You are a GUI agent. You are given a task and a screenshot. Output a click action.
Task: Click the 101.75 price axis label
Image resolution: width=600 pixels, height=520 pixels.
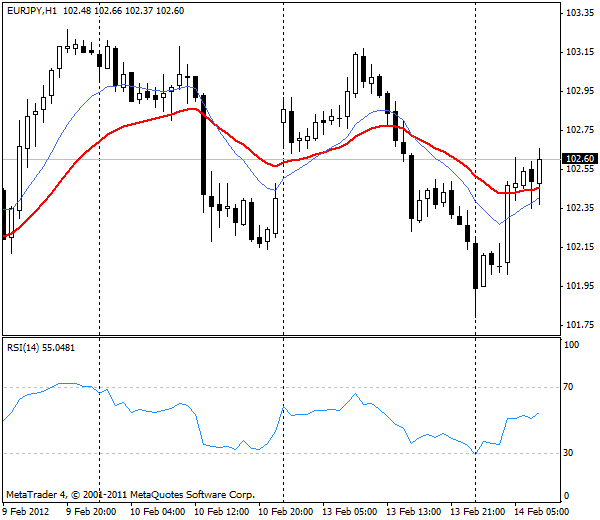[x=580, y=325]
